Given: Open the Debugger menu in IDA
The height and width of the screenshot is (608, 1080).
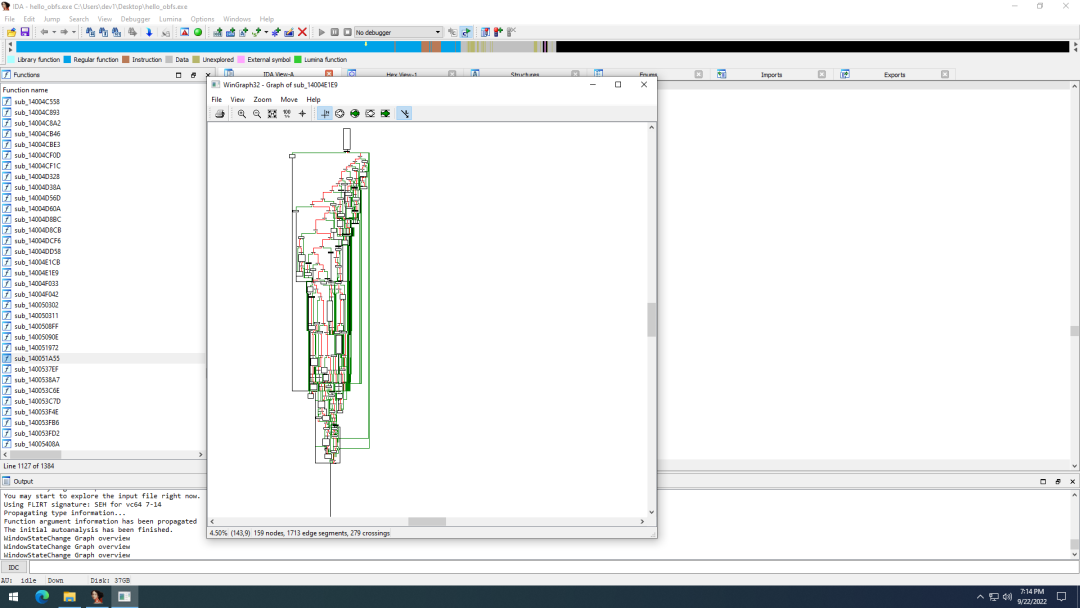Looking at the screenshot, I should (135, 19).
